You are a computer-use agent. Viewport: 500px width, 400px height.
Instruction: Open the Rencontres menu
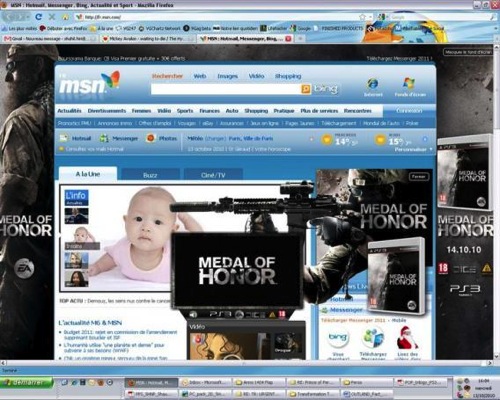pyautogui.click(x=358, y=111)
